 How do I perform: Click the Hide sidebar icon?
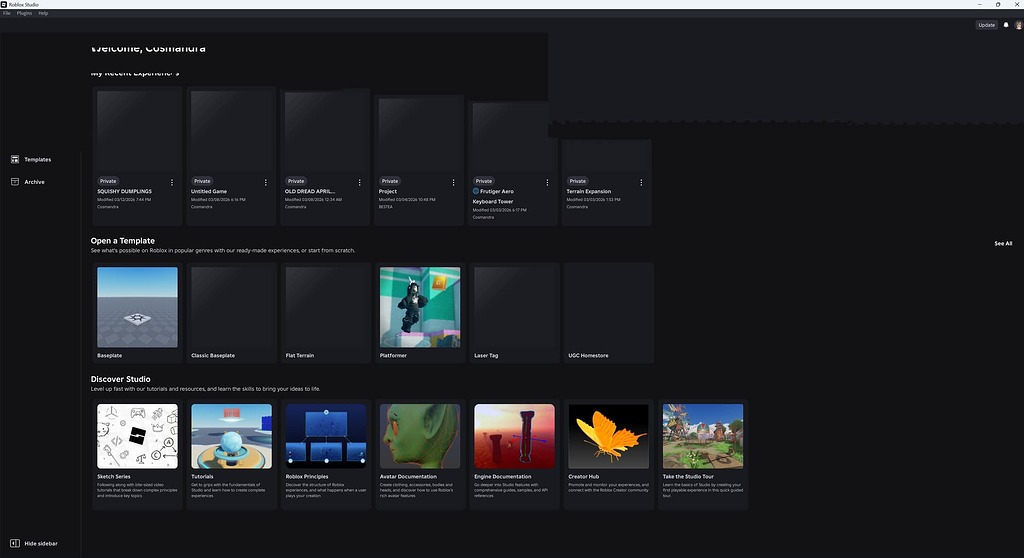(15, 544)
